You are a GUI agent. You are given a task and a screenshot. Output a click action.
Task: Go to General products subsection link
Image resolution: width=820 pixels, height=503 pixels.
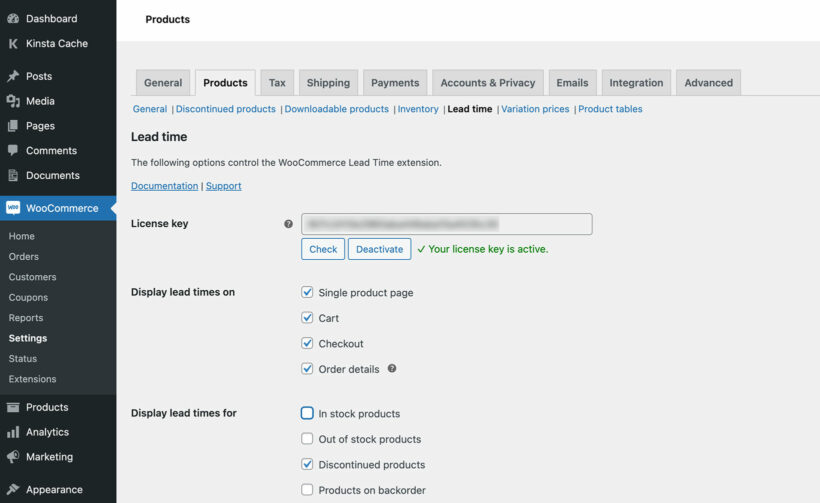[150, 109]
